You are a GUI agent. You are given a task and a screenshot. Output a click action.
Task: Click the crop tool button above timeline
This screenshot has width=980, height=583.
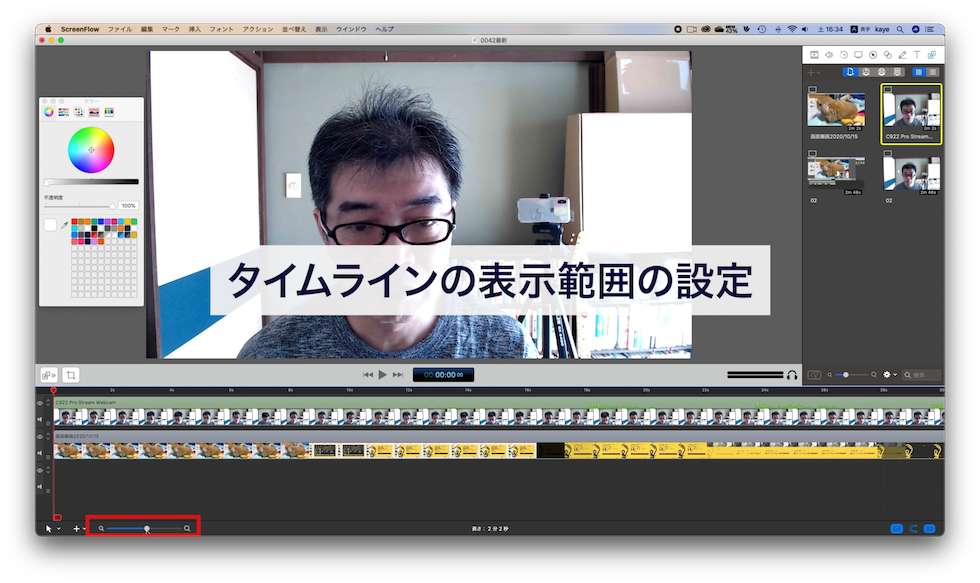pos(71,375)
